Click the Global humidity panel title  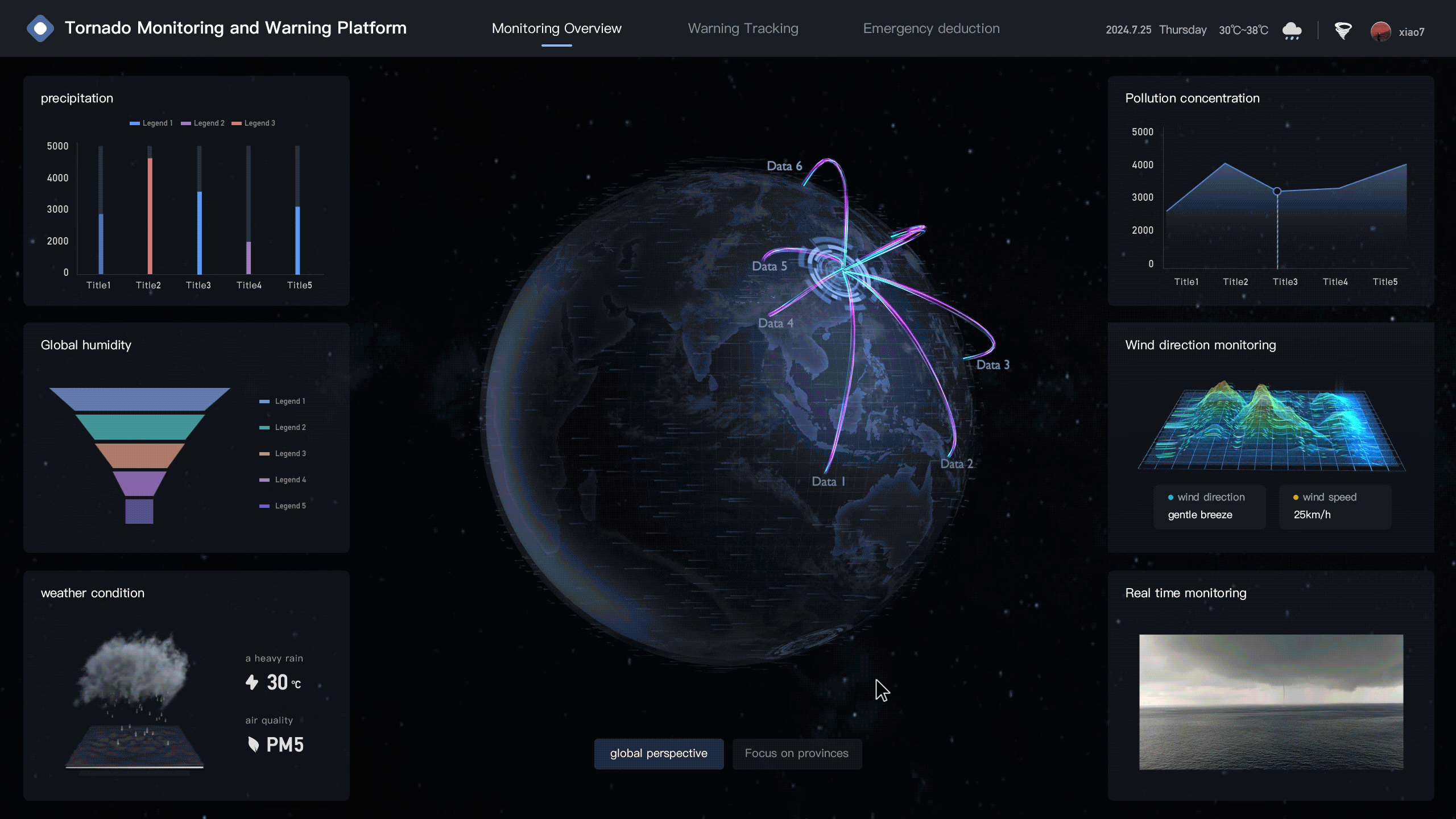point(86,345)
